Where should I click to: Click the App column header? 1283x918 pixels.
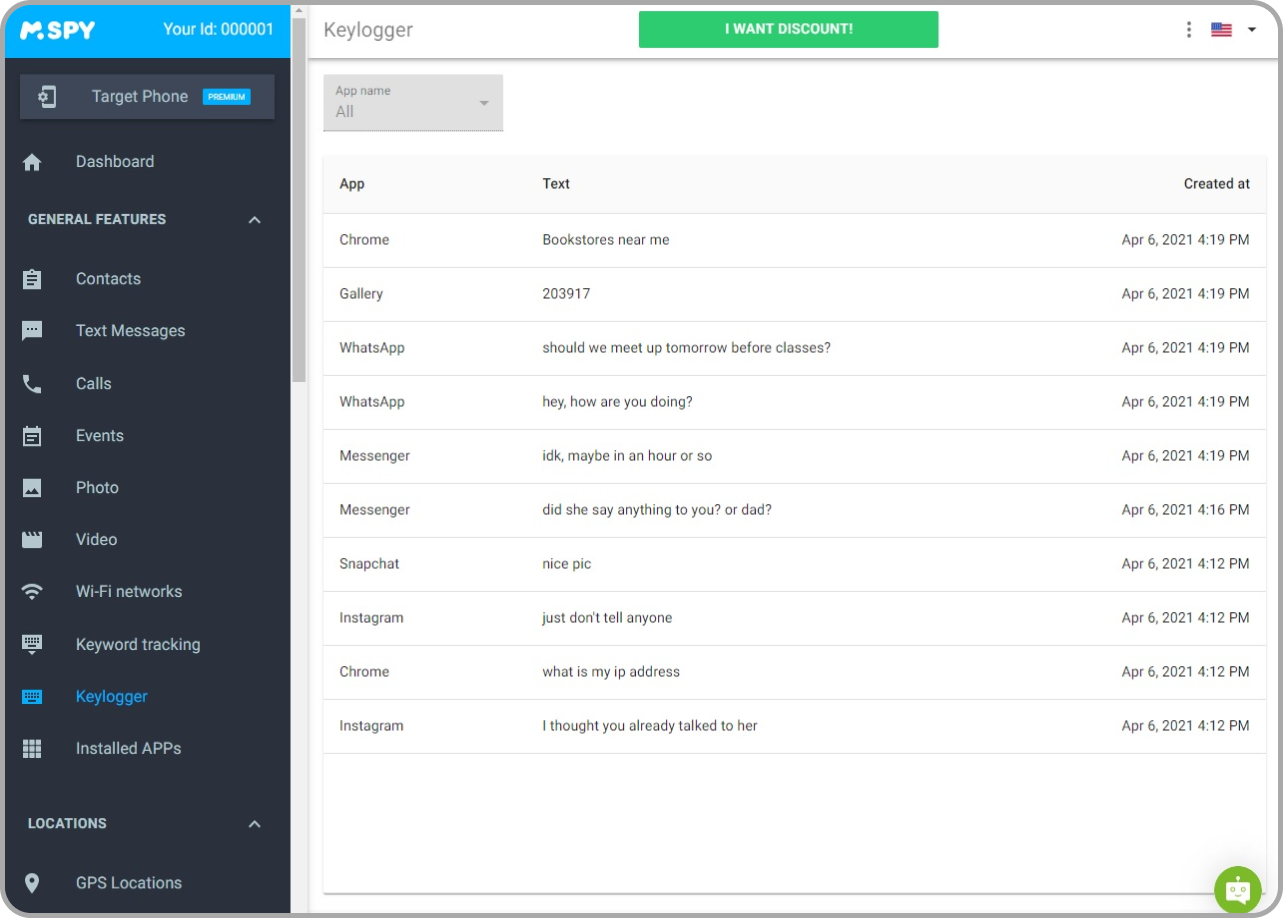[x=352, y=184]
